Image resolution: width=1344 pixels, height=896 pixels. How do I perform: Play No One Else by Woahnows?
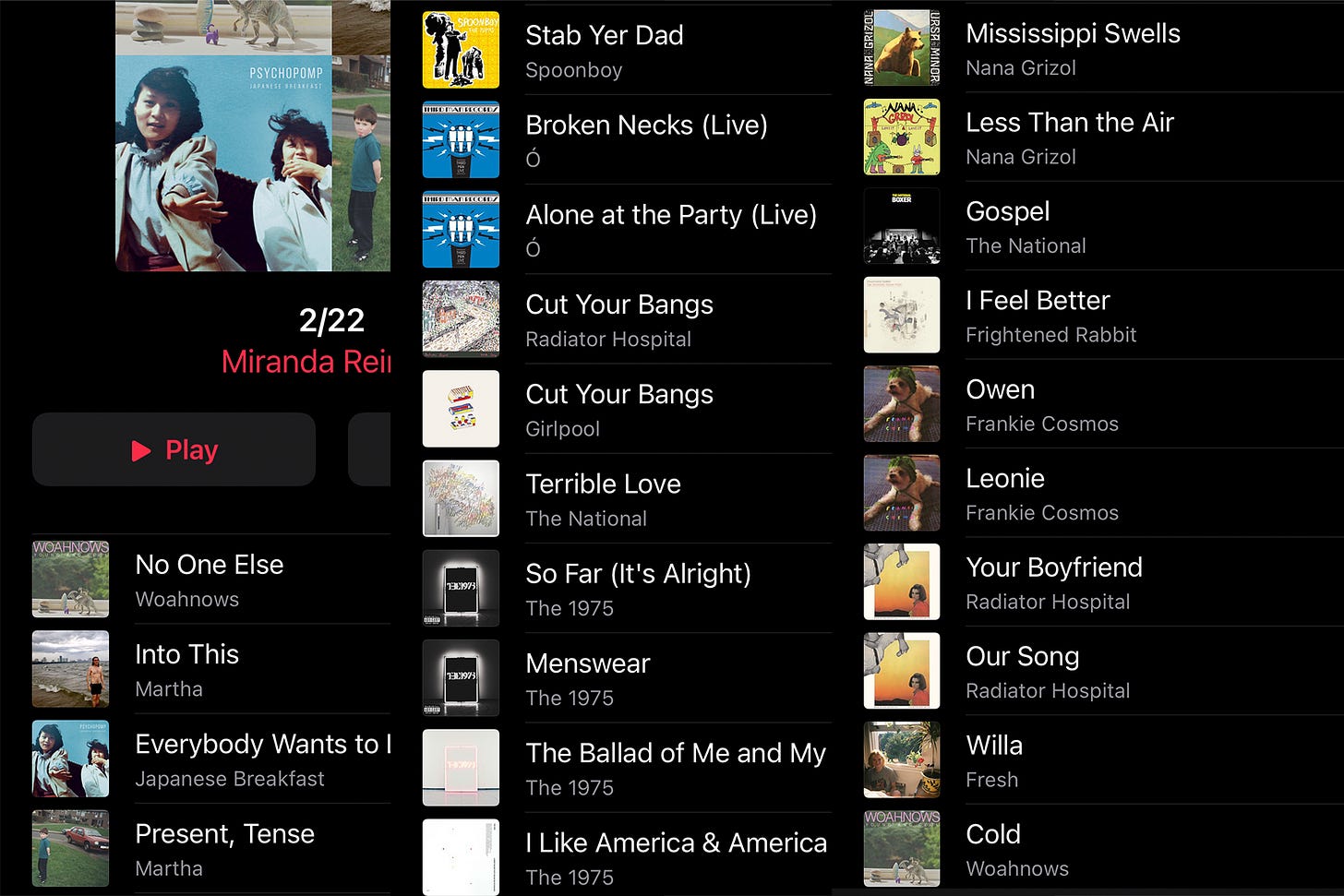click(x=211, y=579)
